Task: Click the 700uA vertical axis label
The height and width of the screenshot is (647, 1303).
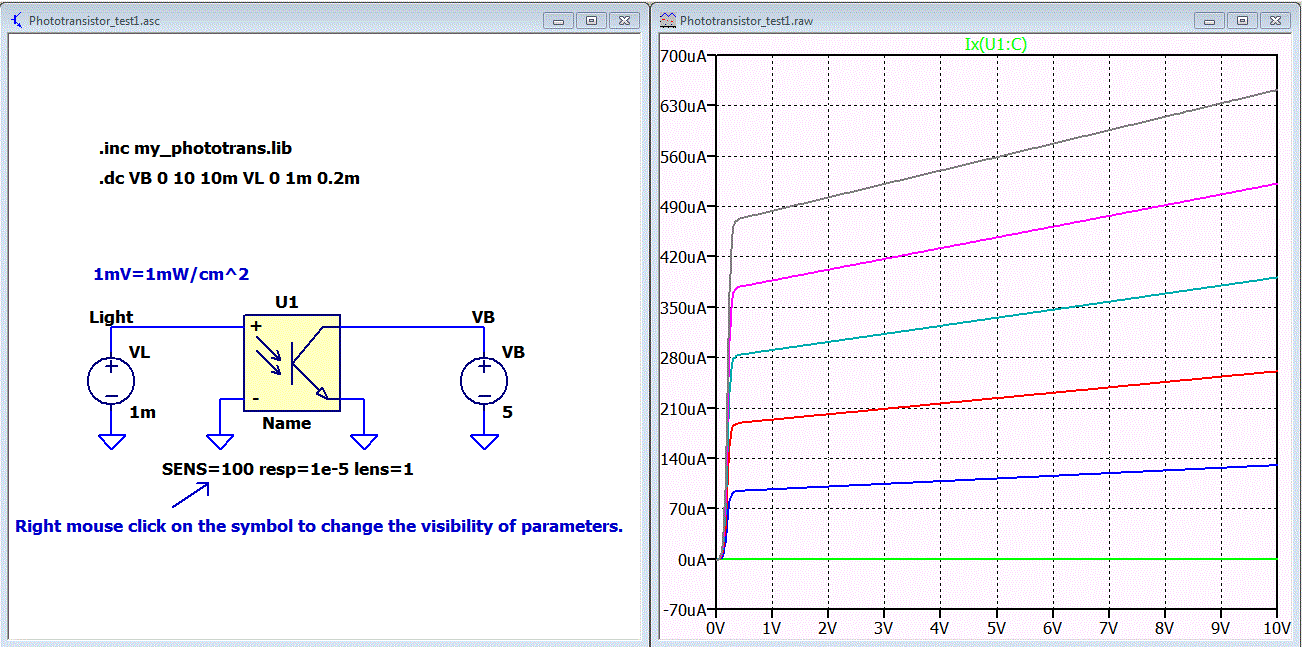Action: pyautogui.click(x=683, y=56)
